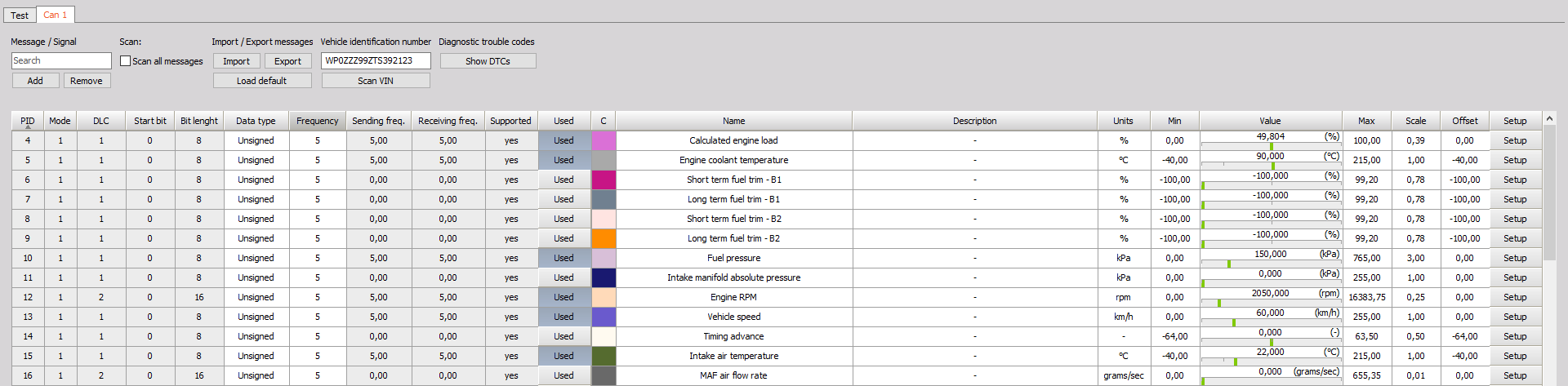The image size is (1568, 386).
Task: Click Setup for Fuel pressure
Action: coord(1515,258)
